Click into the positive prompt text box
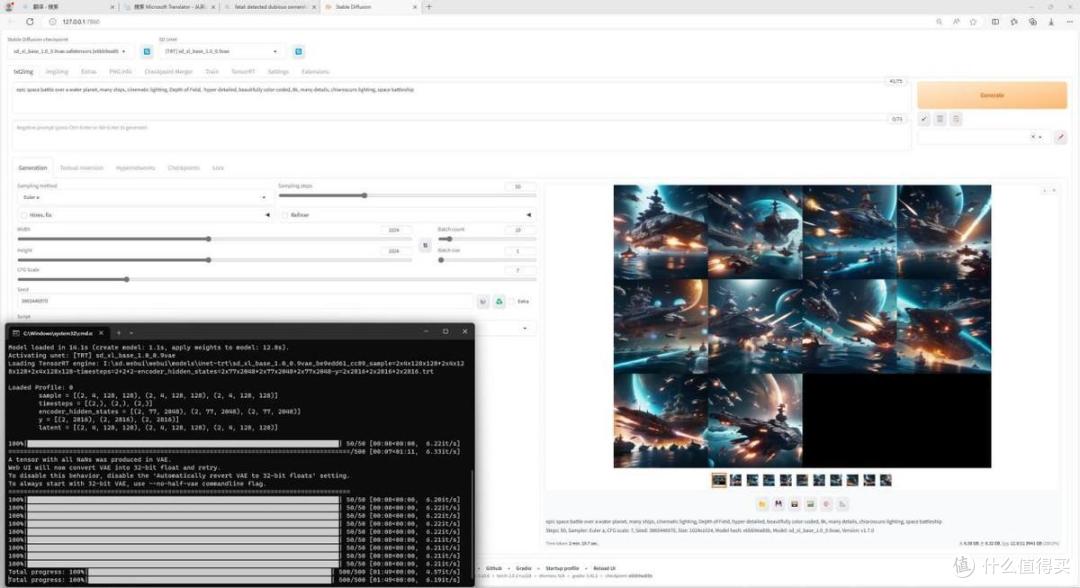The width and height of the screenshot is (1080, 588). (461, 97)
